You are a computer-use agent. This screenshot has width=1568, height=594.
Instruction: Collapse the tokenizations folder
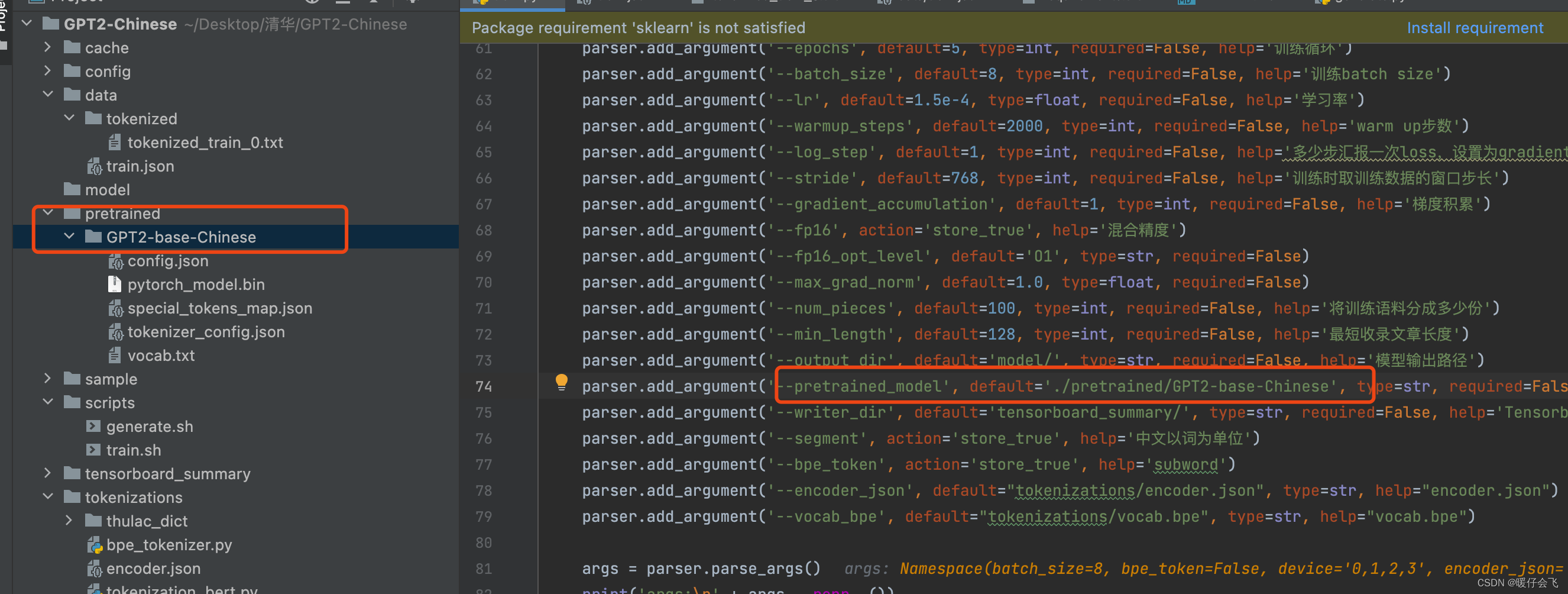point(48,497)
